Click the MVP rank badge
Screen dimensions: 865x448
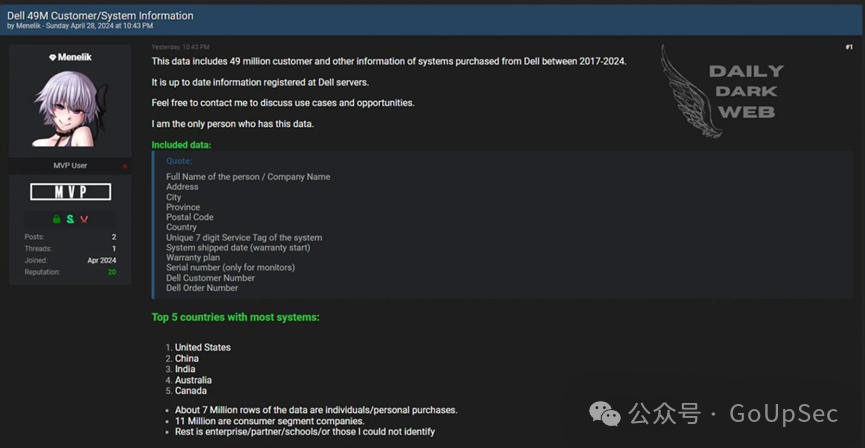70,192
